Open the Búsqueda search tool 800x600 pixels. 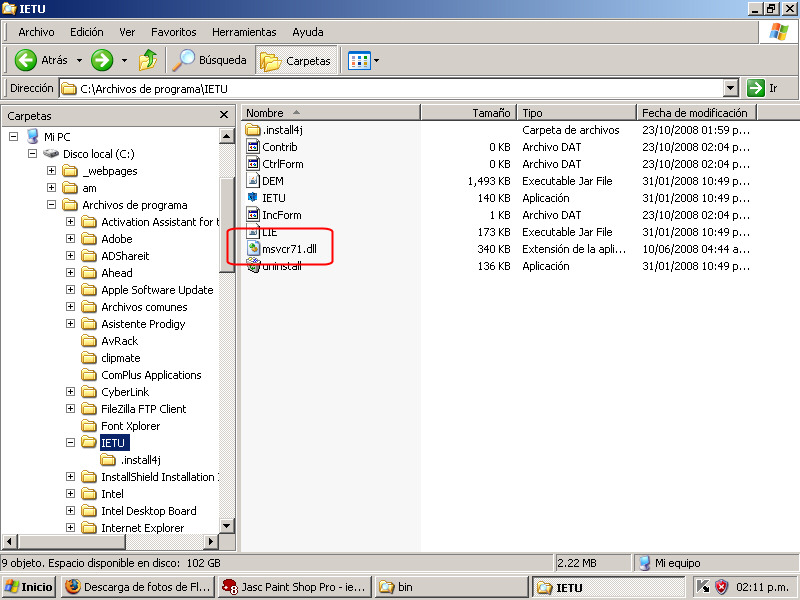point(209,61)
